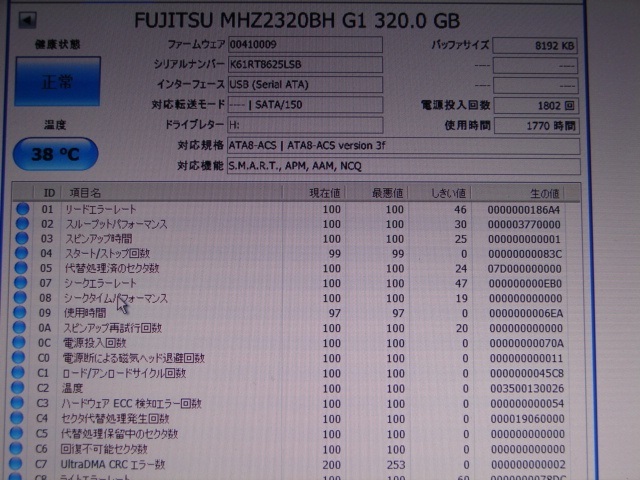Select the 電源断による磁気ヘッド退避回数 row
The image size is (640, 480).
click(296, 358)
